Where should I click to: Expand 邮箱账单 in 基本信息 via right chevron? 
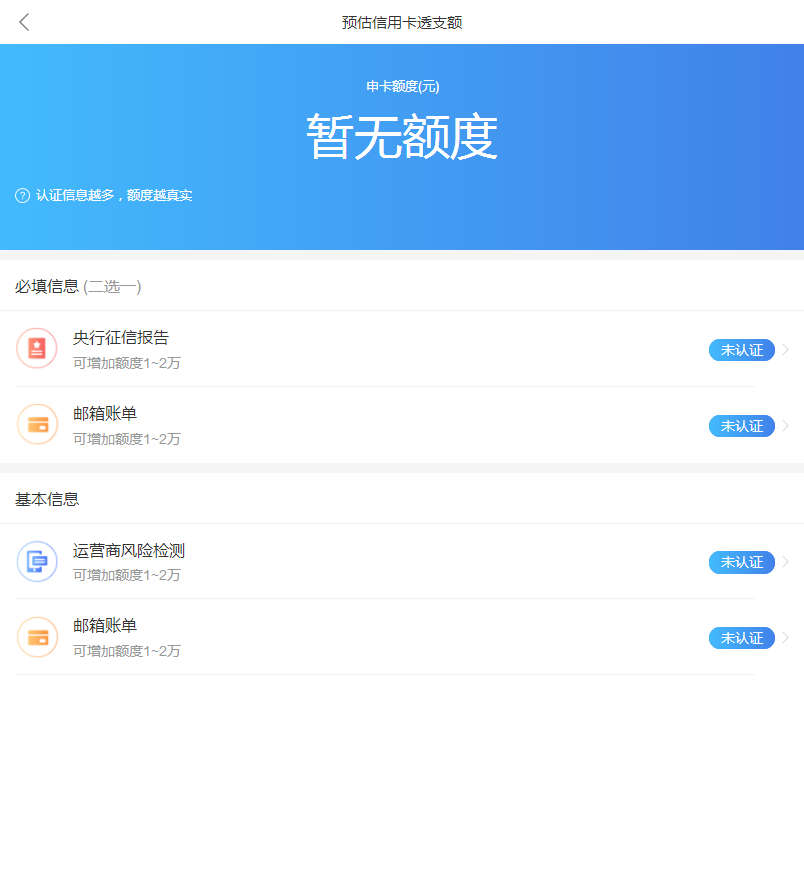click(x=786, y=638)
